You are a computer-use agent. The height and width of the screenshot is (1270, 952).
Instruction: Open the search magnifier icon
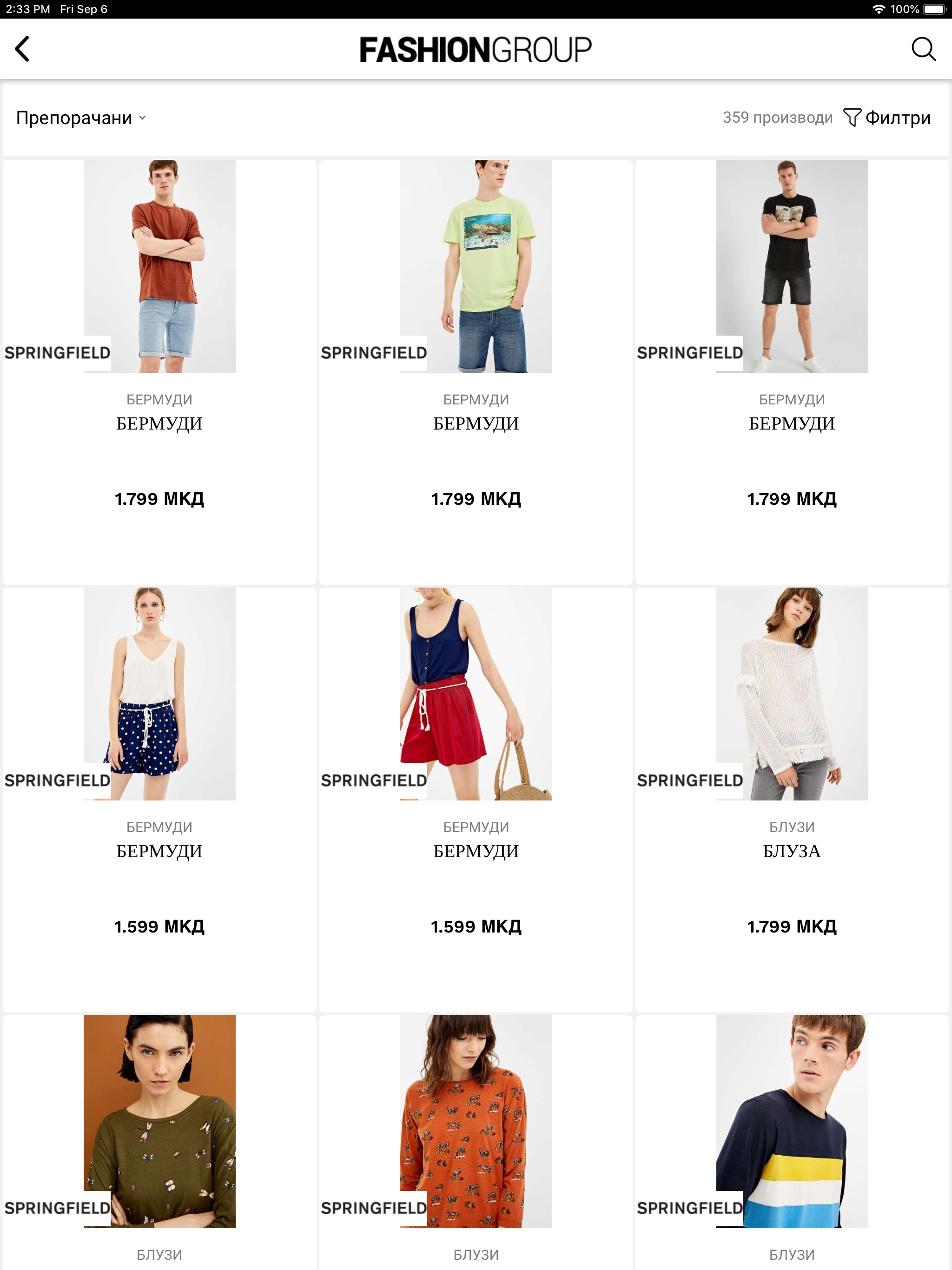pos(923,49)
